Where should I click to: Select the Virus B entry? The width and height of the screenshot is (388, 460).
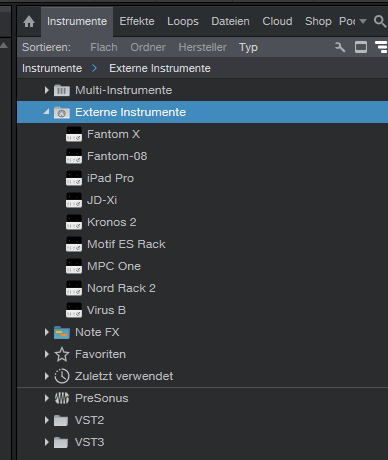point(106,310)
